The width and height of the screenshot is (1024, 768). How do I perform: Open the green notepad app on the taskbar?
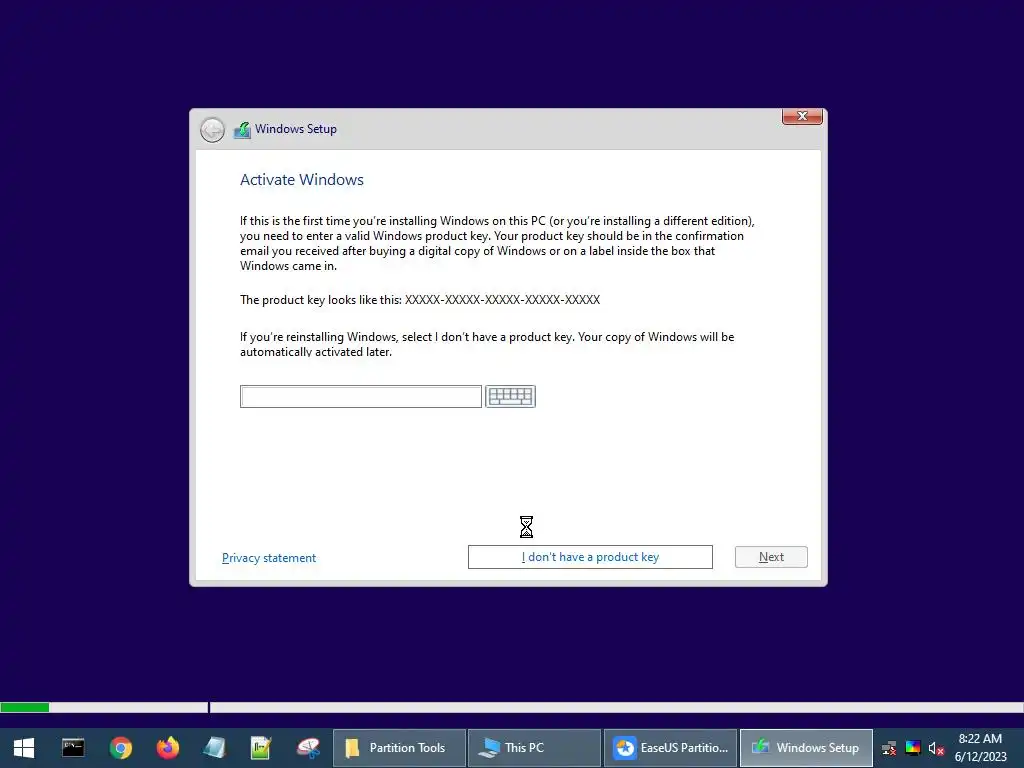pyautogui.click(x=261, y=748)
